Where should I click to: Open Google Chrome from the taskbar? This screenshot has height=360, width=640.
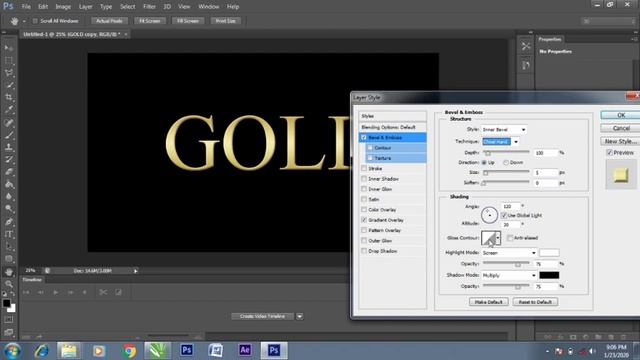pyautogui.click(x=129, y=351)
